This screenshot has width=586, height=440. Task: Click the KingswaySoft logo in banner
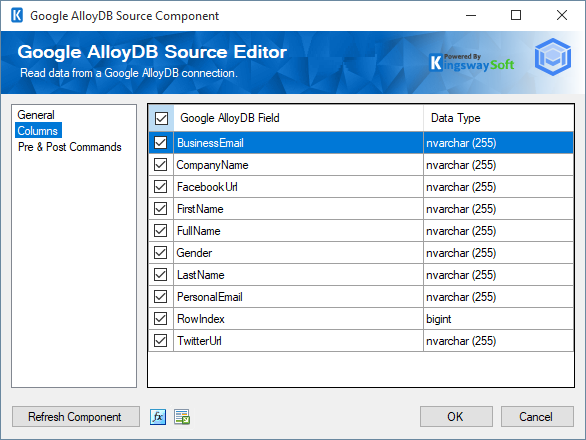[472, 63]
